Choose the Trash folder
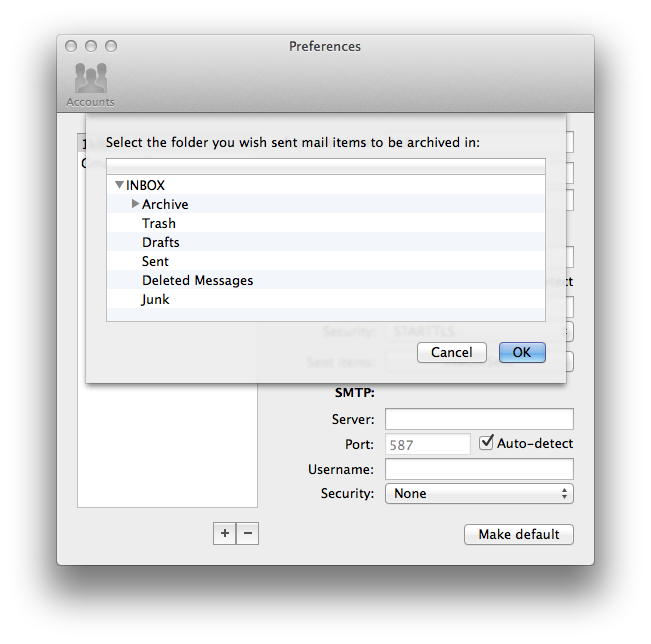Image resolution: width=651 pixels, height=644 pixels. click(x=326, y=223)
